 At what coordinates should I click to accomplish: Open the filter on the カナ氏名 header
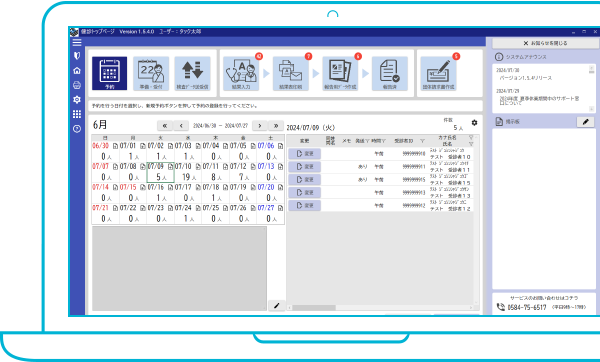tap(471, 137)
